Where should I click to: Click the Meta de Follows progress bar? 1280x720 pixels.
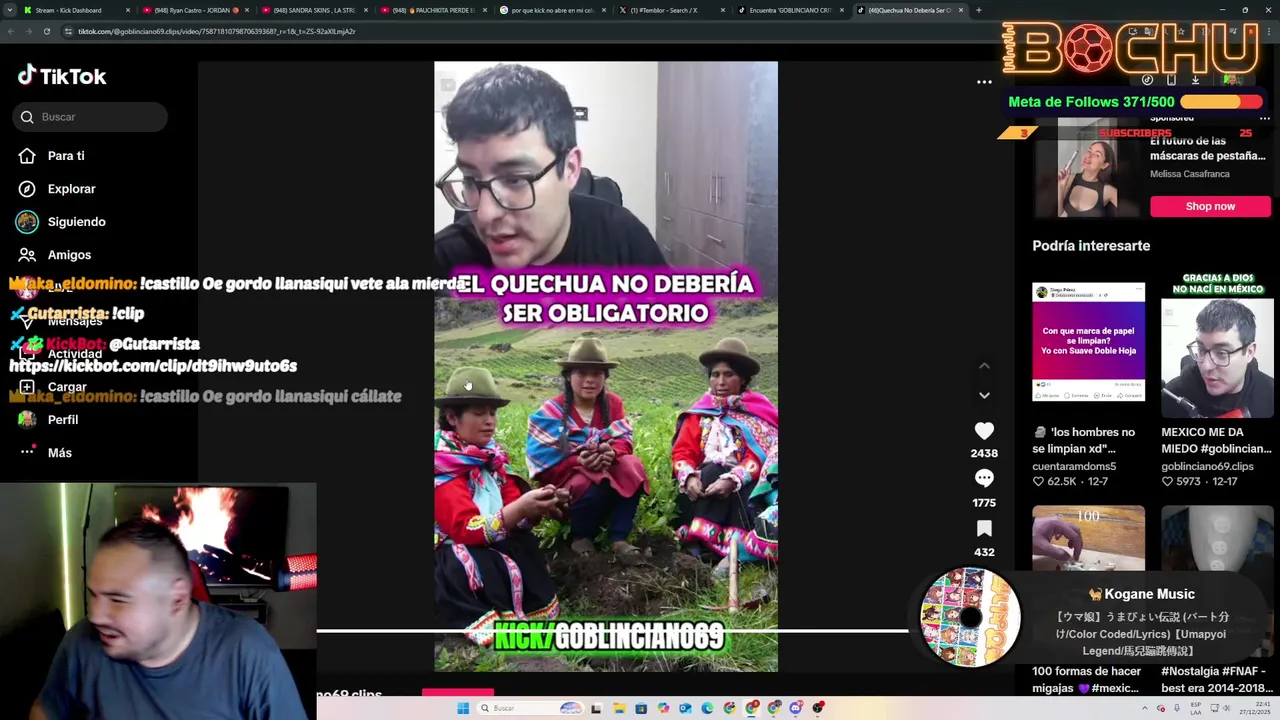1221,102
